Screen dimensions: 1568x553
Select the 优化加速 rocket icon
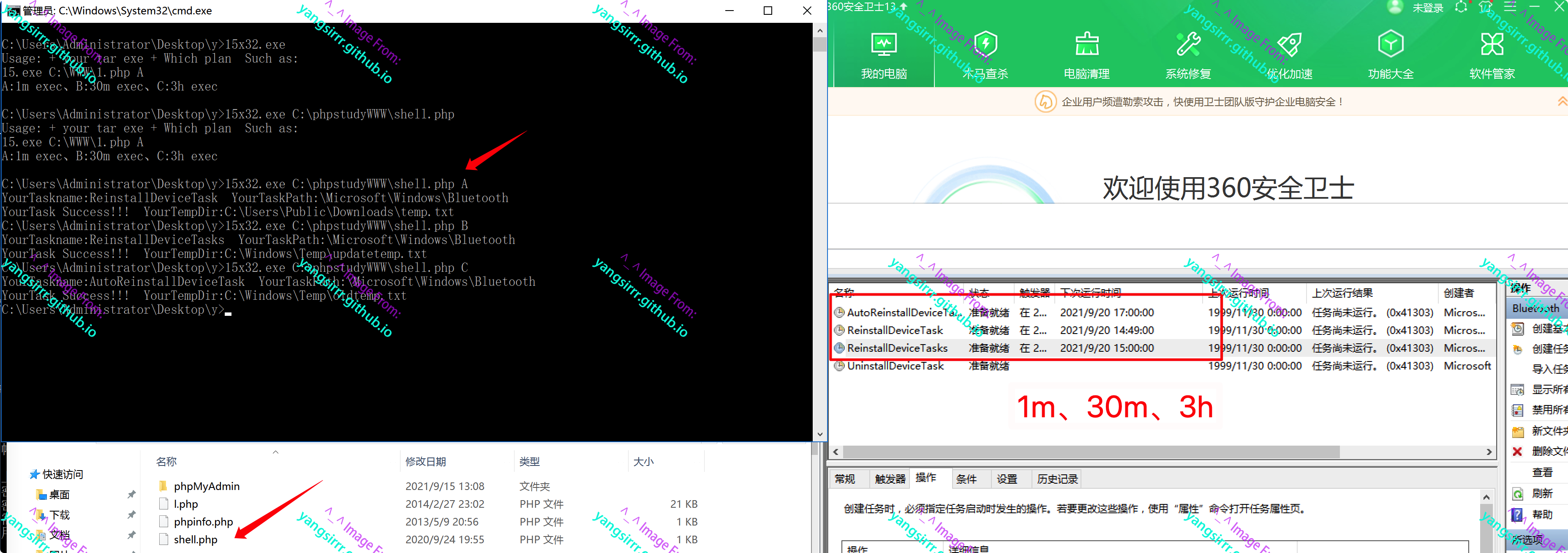click(1289, 55)
